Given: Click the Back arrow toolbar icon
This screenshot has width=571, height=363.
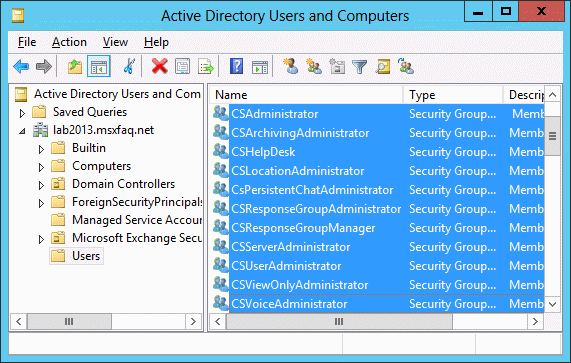Looking at the screenshot, I should coord(21,67).
